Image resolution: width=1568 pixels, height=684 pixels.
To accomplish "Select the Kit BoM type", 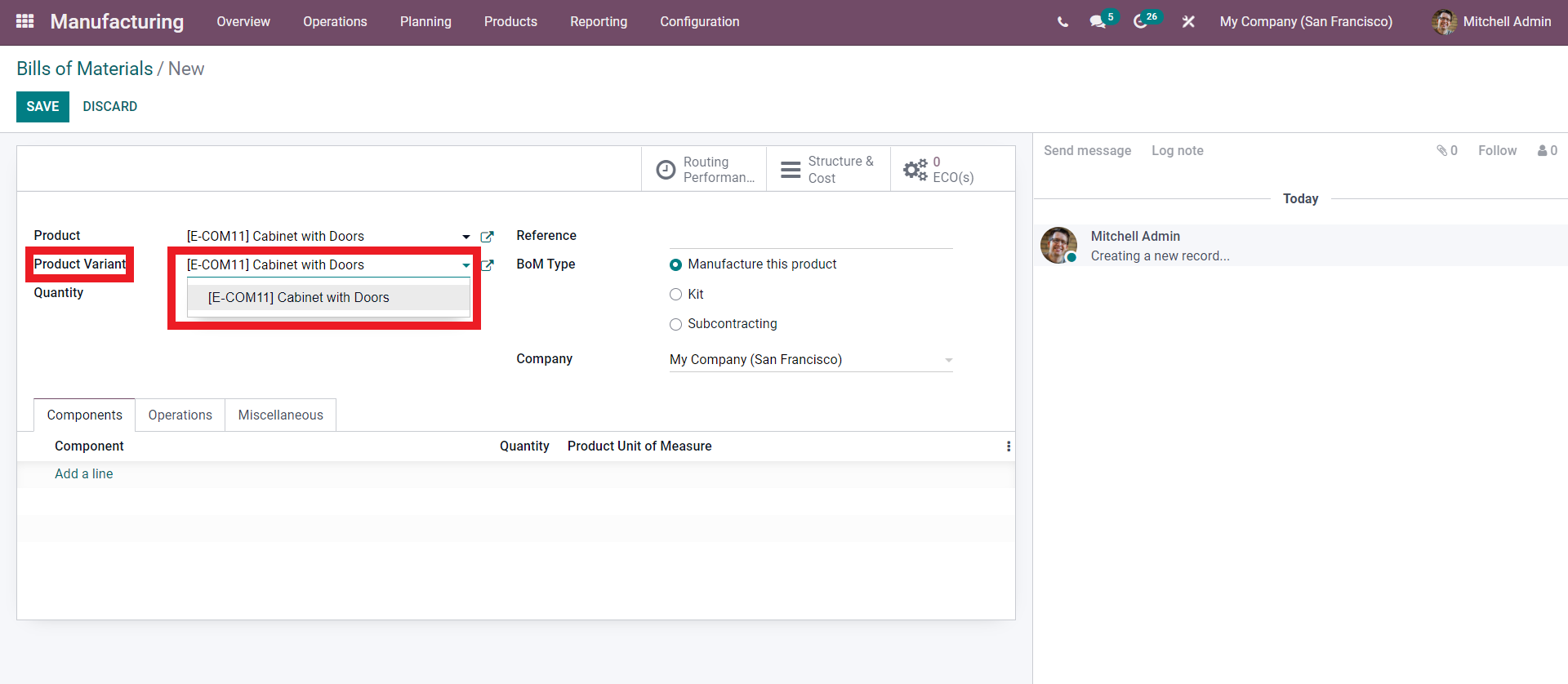I will coord(675,295).
